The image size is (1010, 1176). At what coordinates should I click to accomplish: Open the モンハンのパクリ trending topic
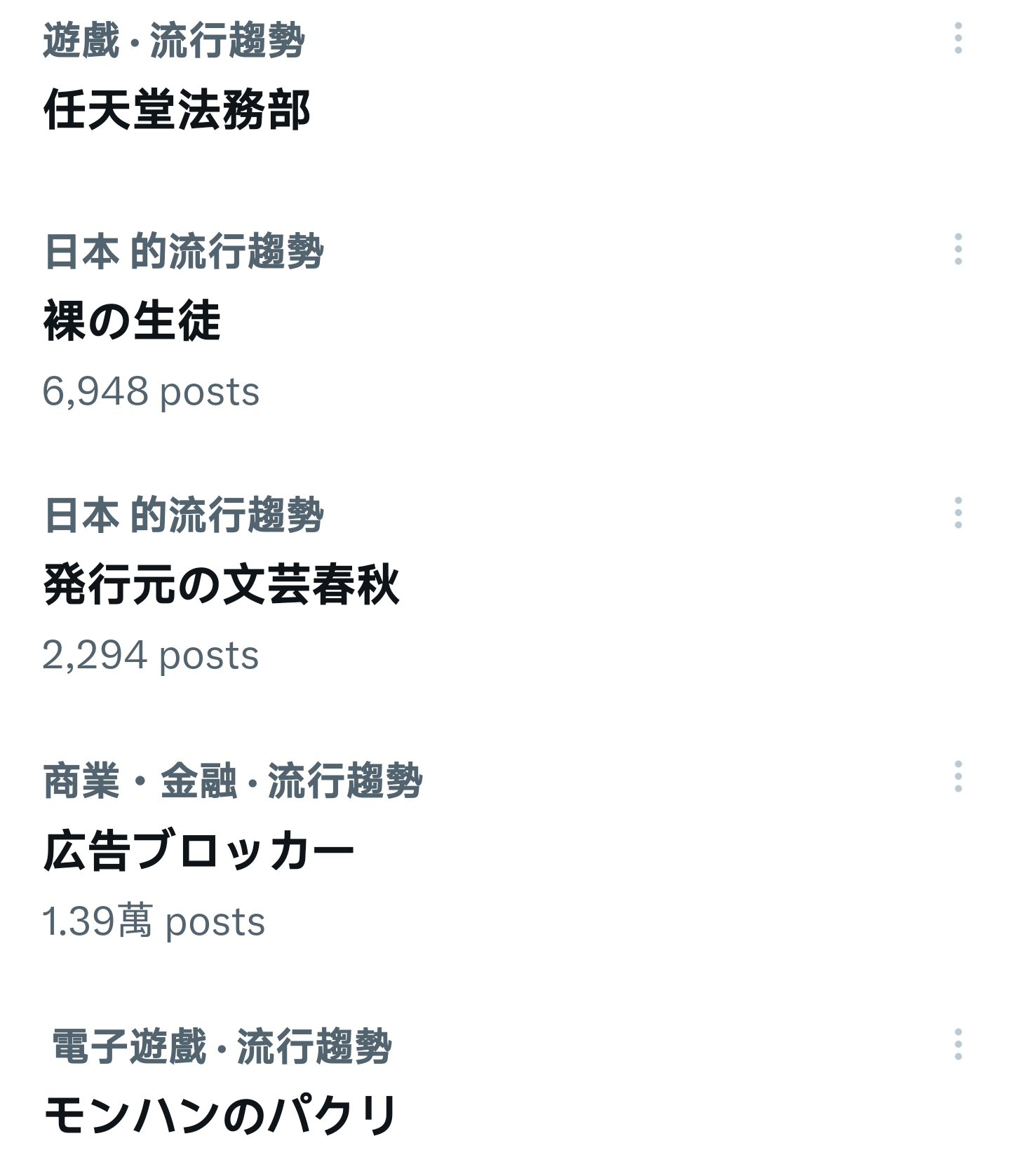221,1115
